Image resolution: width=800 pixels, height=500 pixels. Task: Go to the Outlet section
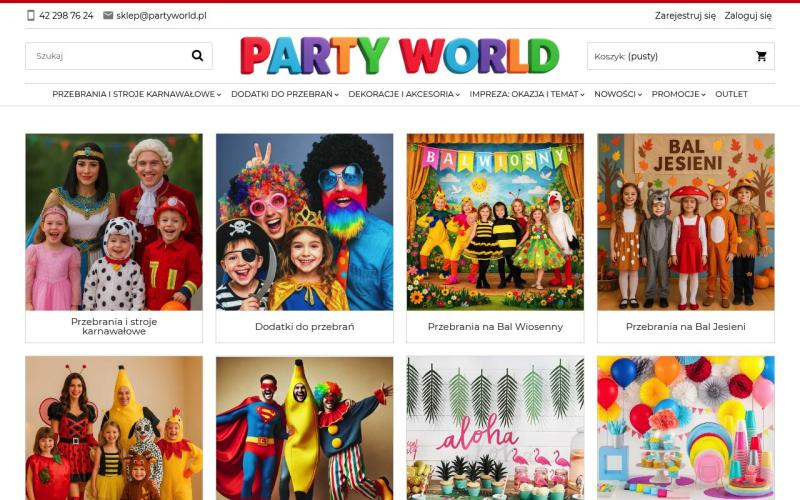[731, 94]
